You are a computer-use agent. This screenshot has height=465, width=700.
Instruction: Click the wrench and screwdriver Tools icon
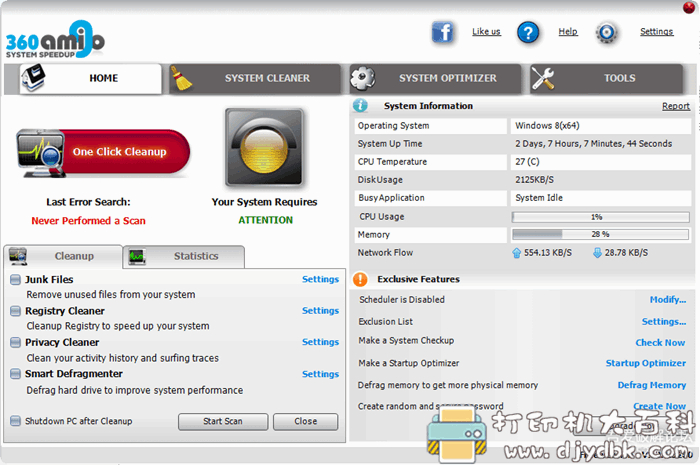tap(543, 78)
